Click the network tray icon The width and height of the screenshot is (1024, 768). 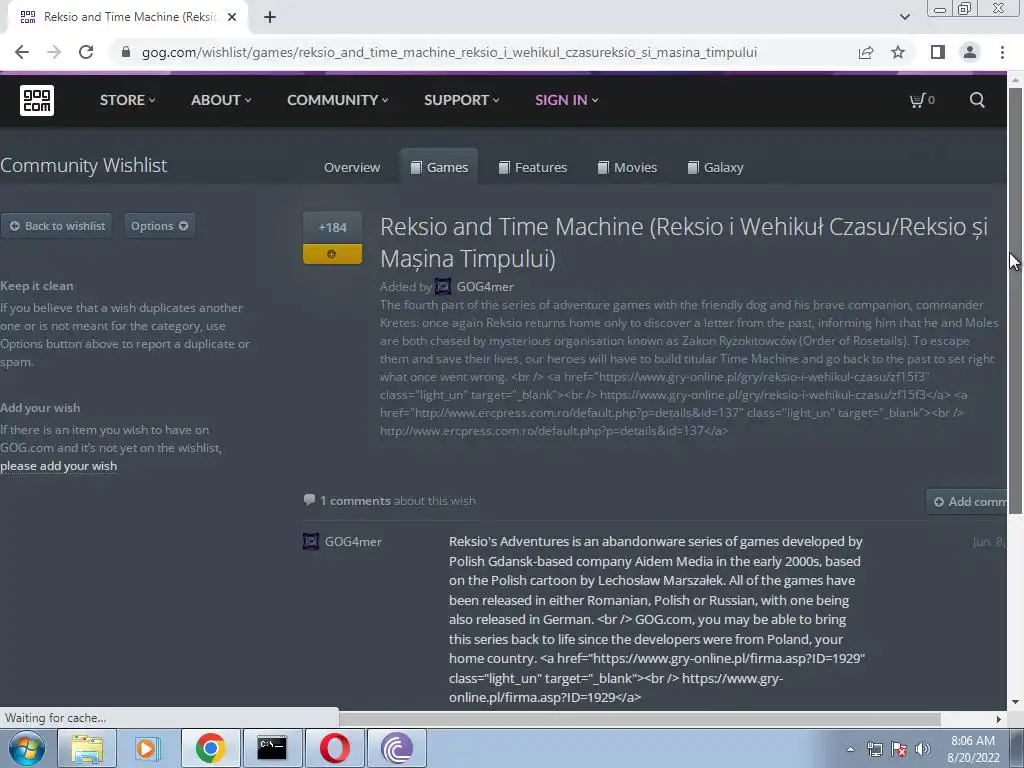[x=874, y=749]
